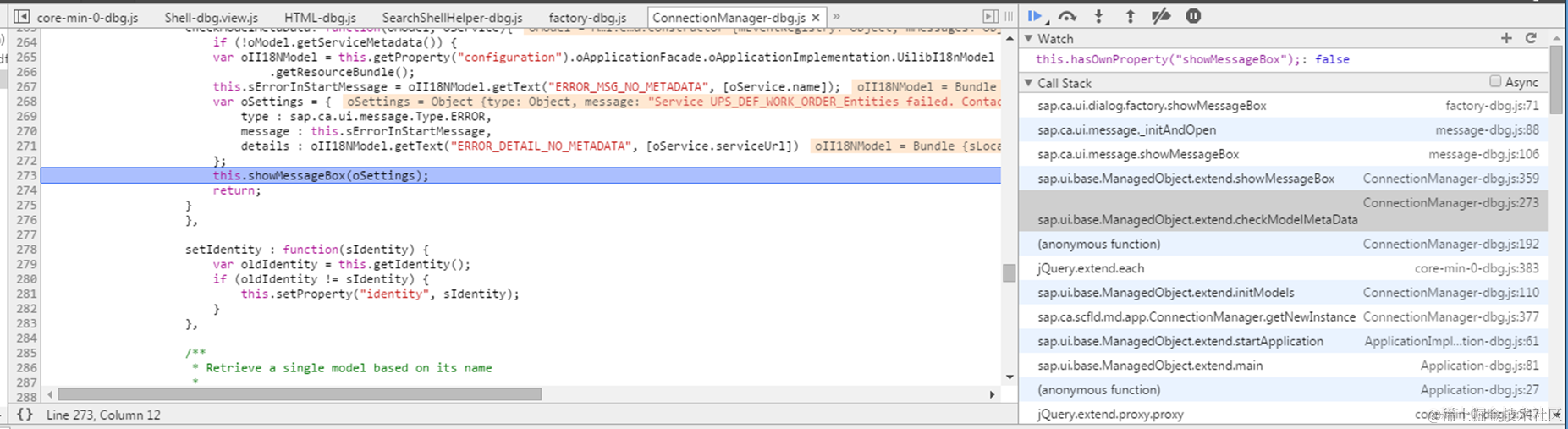Hide the debugger sidebar panel
This screenshot has width=1568, height=429.
click(990, 16)
